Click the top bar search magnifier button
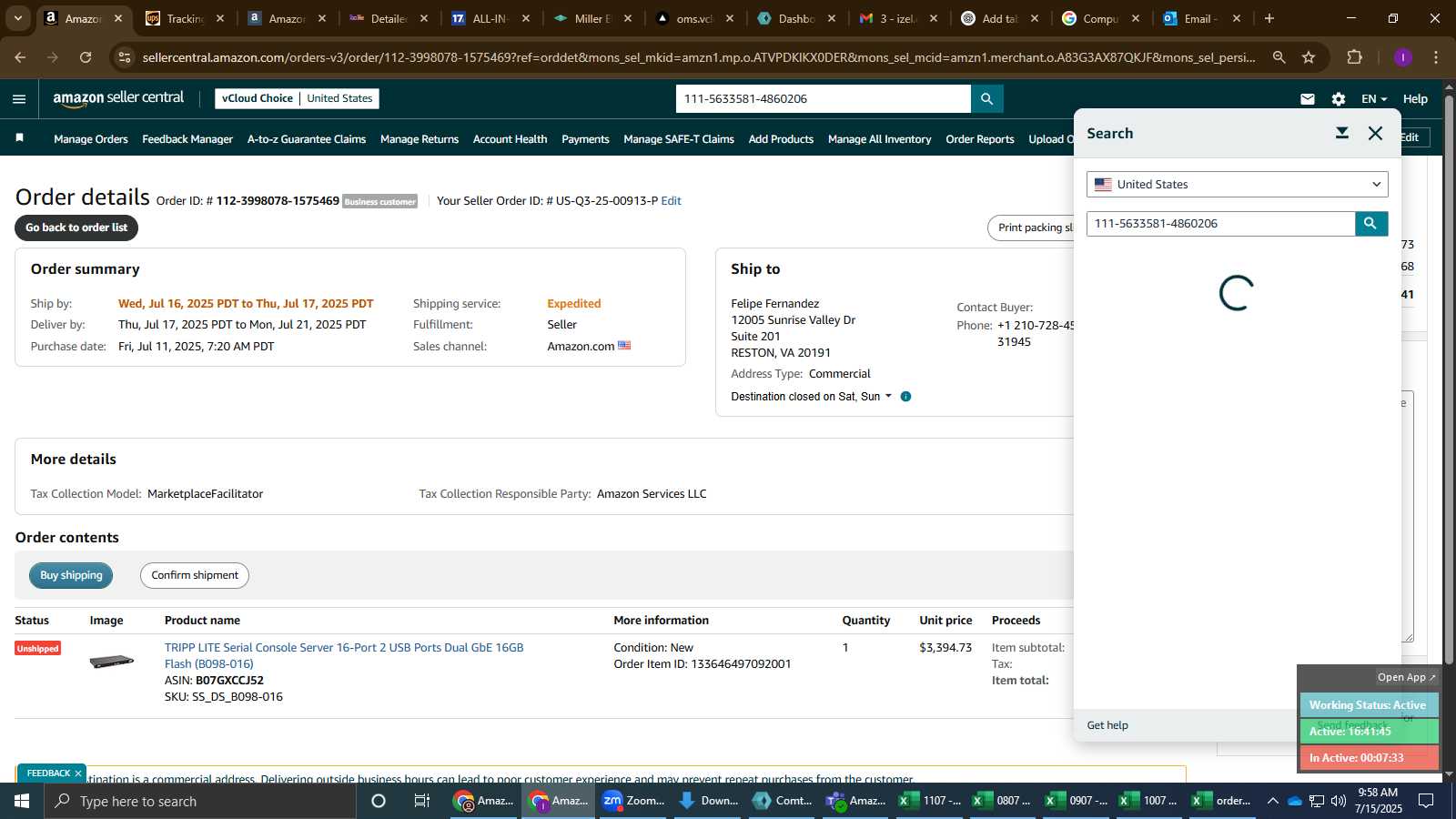 coord(987,98)
